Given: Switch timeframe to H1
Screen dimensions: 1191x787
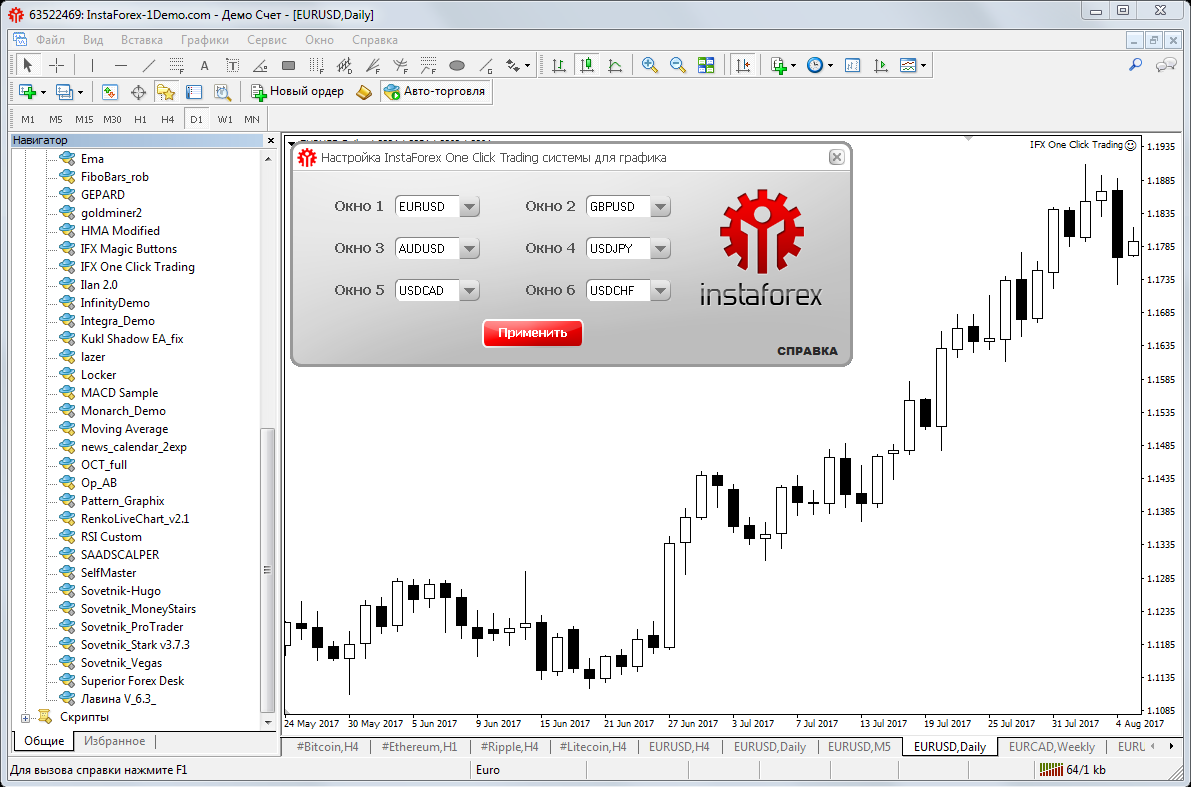Looking at the screenshot, I should pyautogui.click(x=141, y=119).
